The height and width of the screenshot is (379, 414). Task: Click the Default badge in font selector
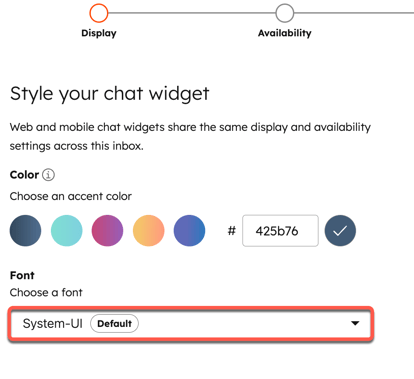[114, 324]
